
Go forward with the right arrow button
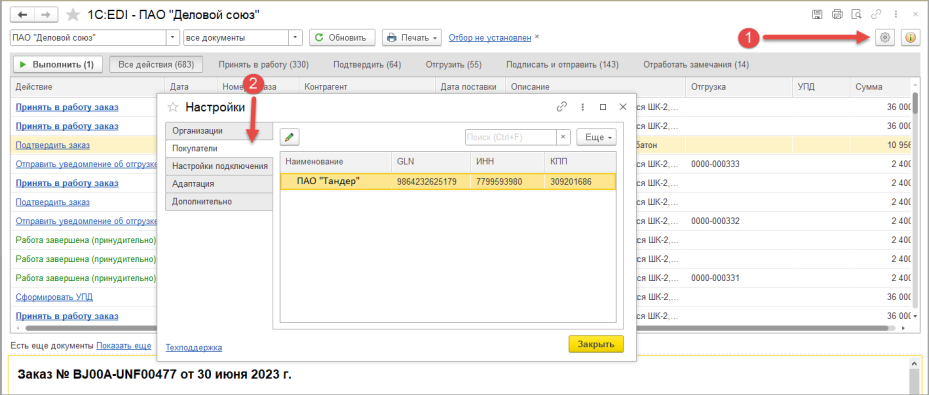tap(47, 14)
